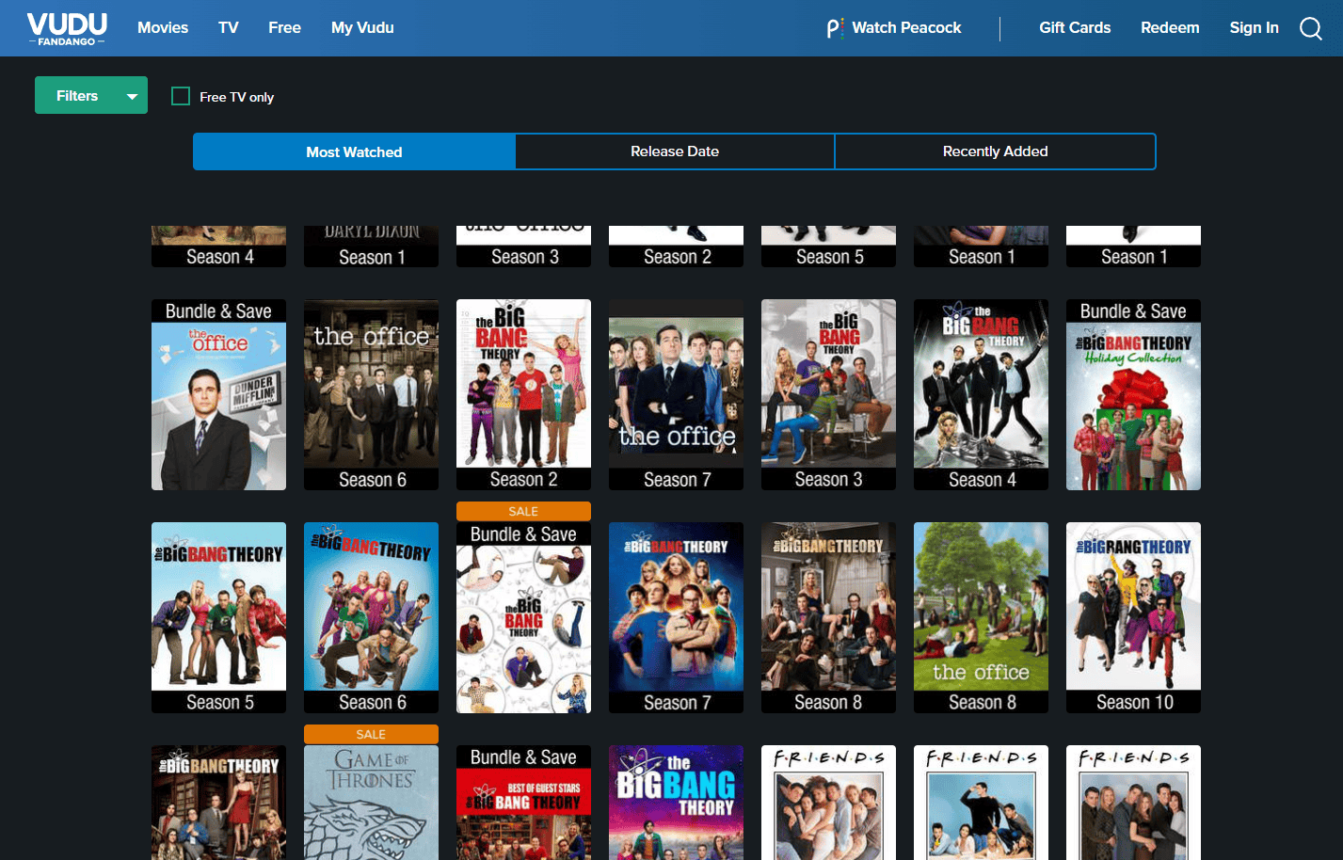The width and height of the screenshot is (1343, 860).
Task: Go to the Free section
Action: click(x=284, y=28)
